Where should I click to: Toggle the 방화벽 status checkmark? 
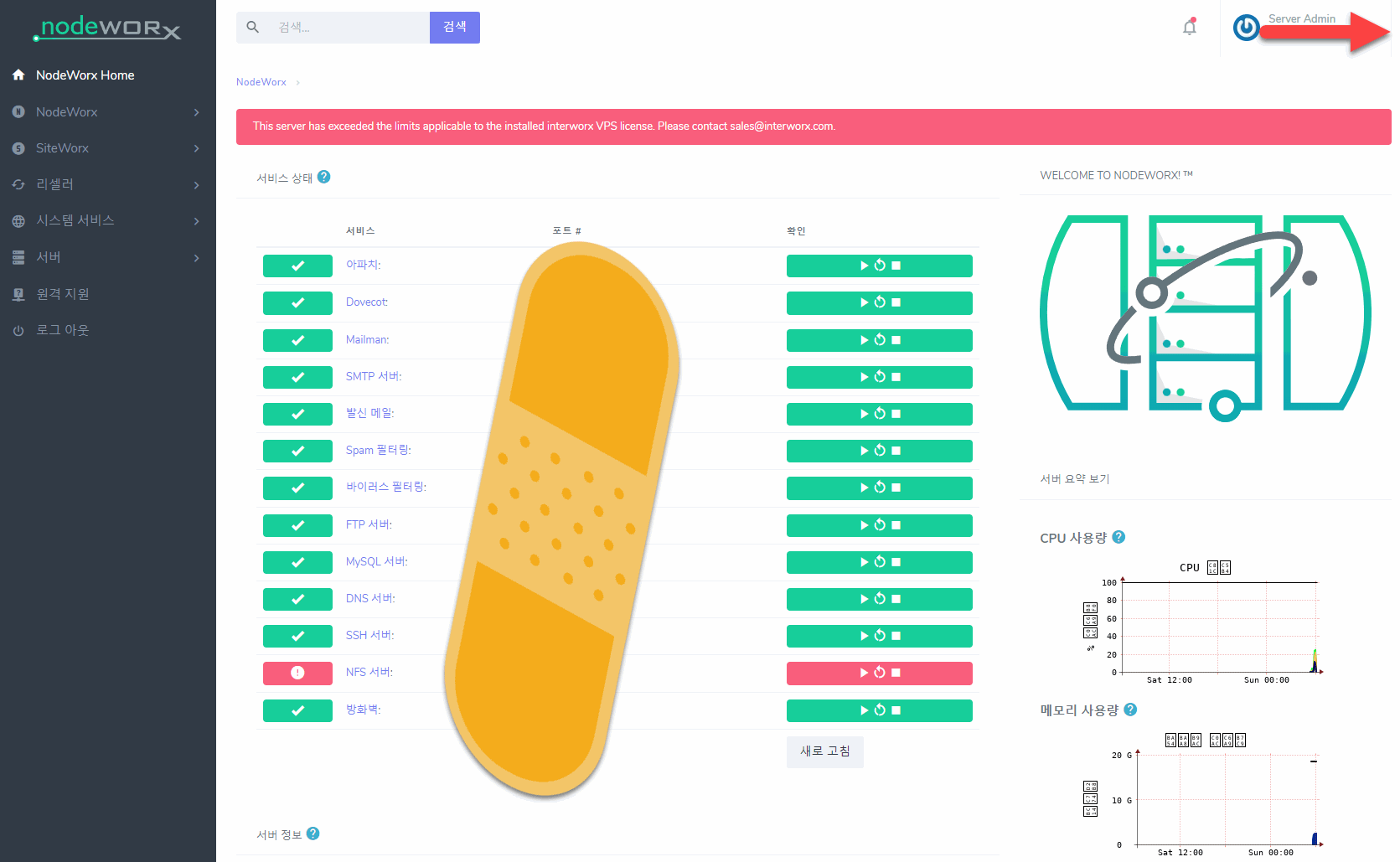click(x=297, y=710)
